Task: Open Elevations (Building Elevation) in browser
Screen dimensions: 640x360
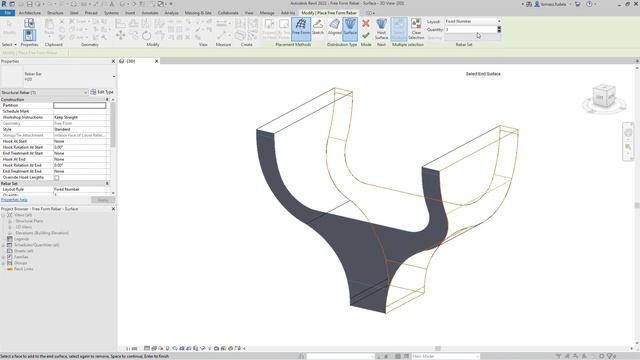Action: (x=42, y=233)
